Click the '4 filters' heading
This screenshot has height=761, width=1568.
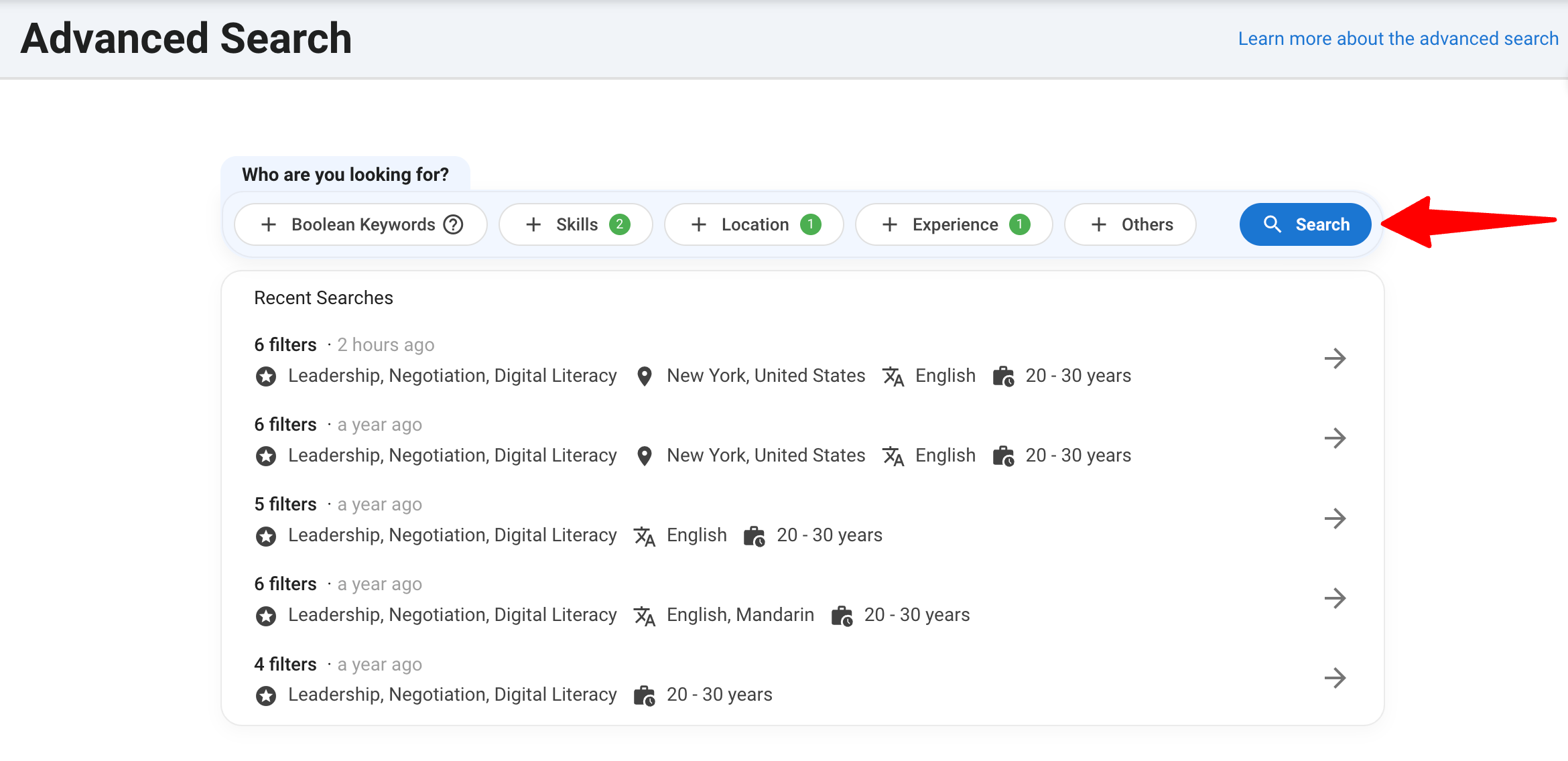click(x=285, y=664)
